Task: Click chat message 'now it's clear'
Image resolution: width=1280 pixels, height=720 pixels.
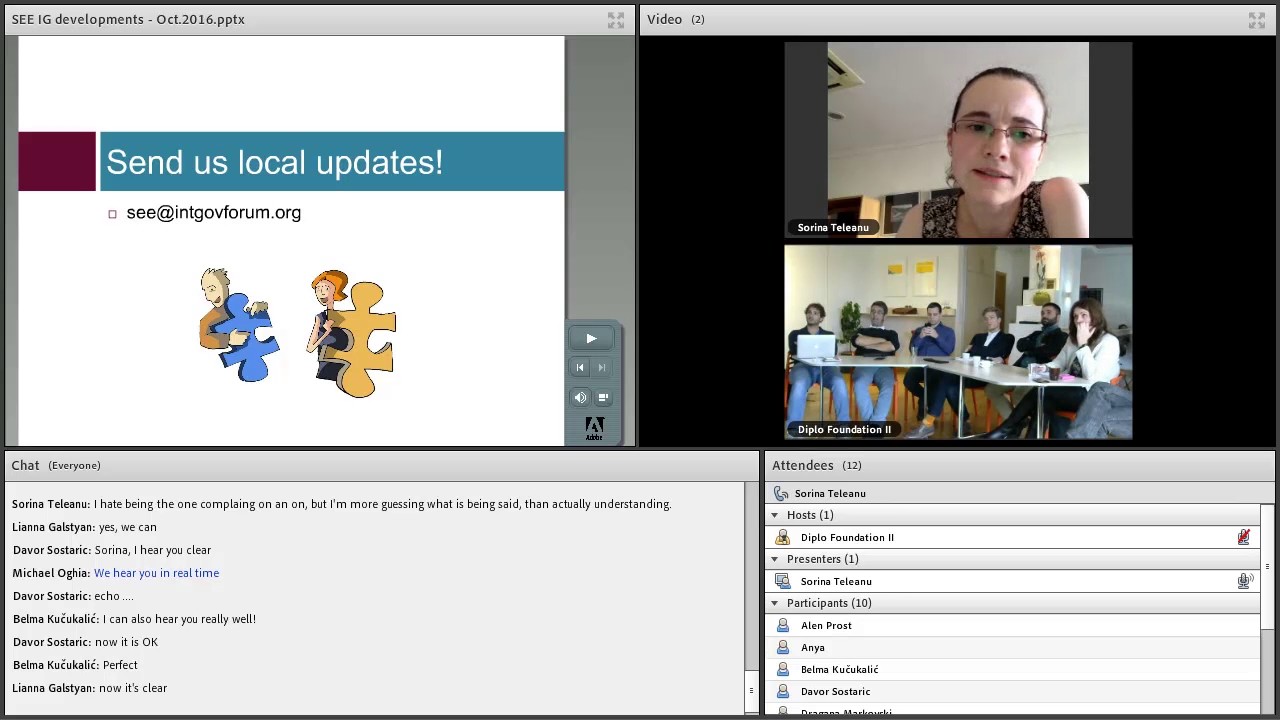Action: point(133,688)
